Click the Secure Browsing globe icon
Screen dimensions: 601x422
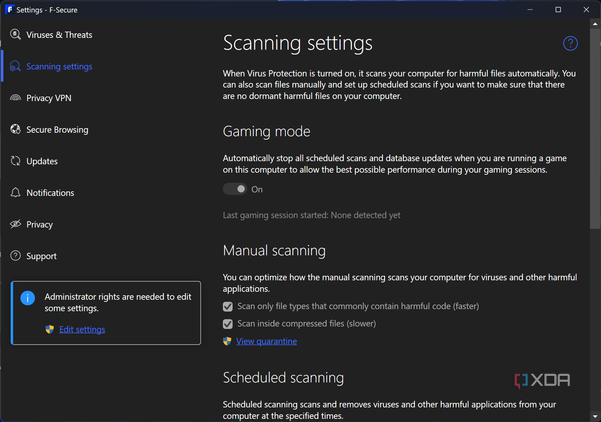(x=15, y=130)
